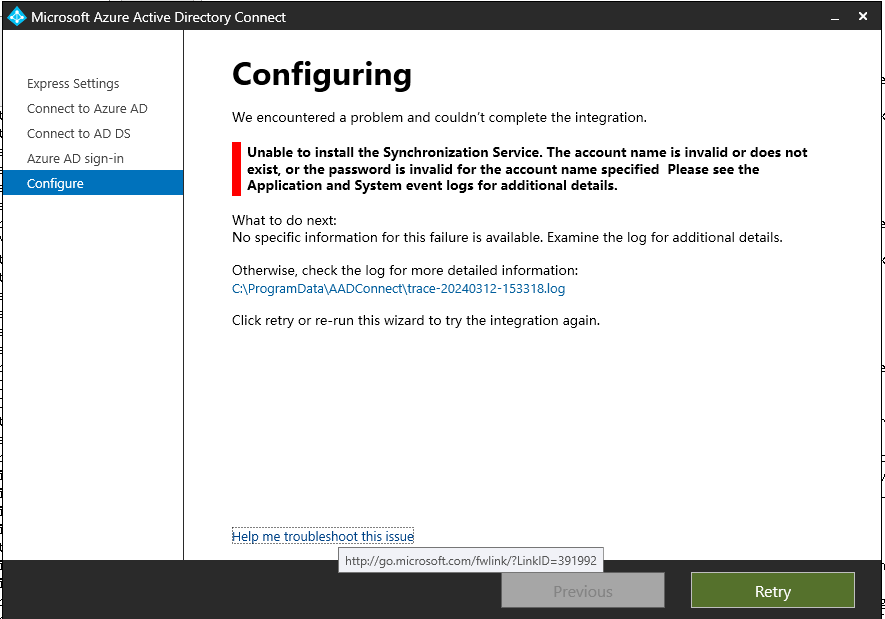The image size is (885, 619).
Task: Open the Azure AD sign-in step
Action: (75, 159)
